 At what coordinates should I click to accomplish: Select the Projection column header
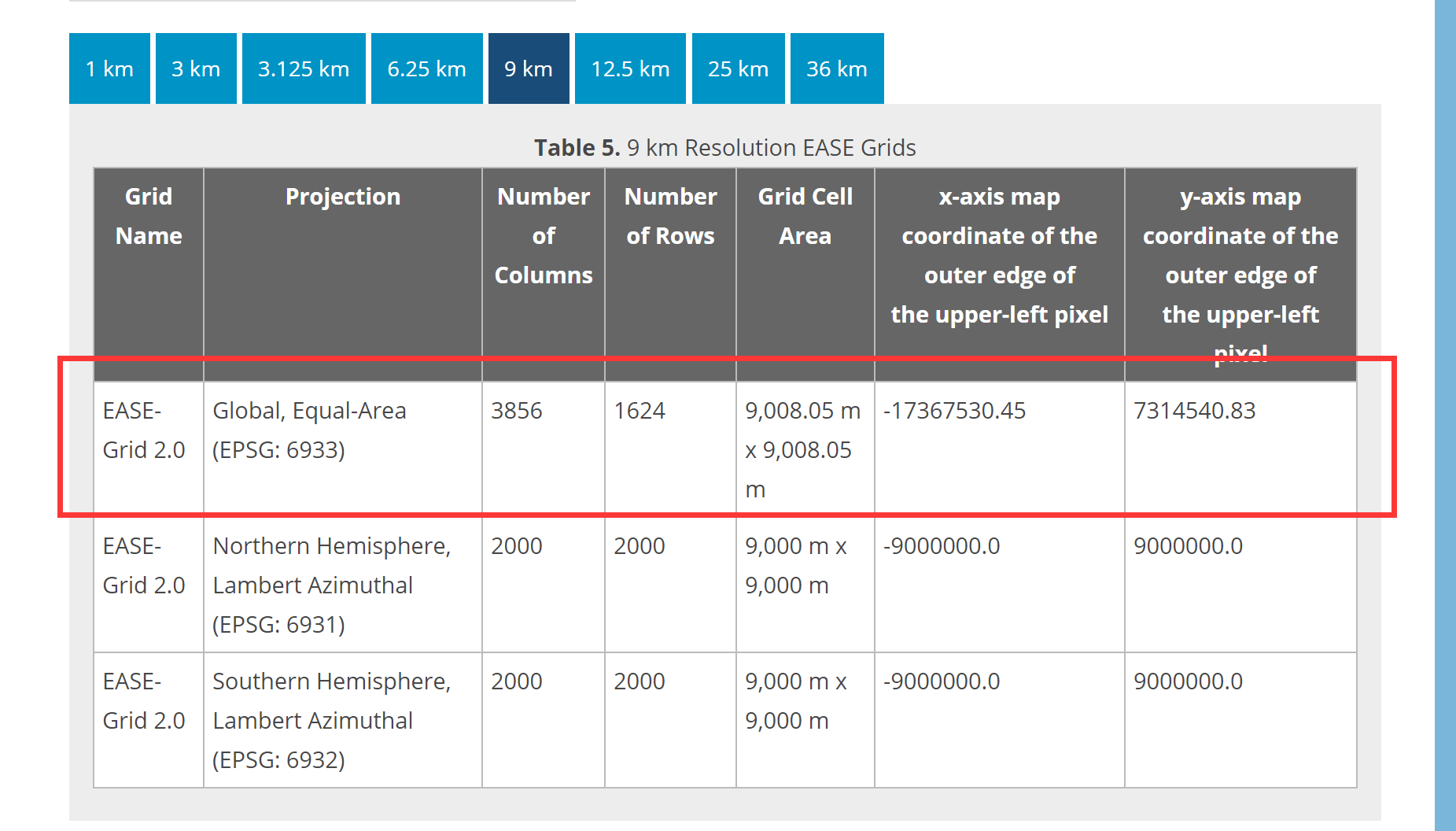(343, 196)
